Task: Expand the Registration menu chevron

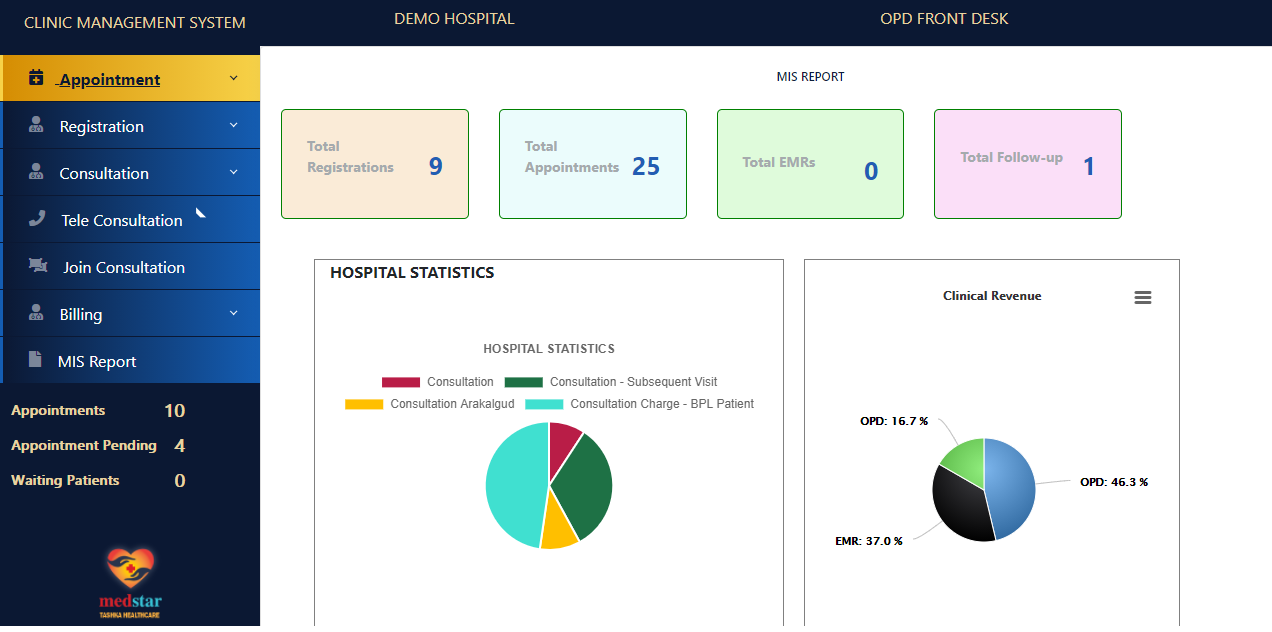Action: (234, 125)
